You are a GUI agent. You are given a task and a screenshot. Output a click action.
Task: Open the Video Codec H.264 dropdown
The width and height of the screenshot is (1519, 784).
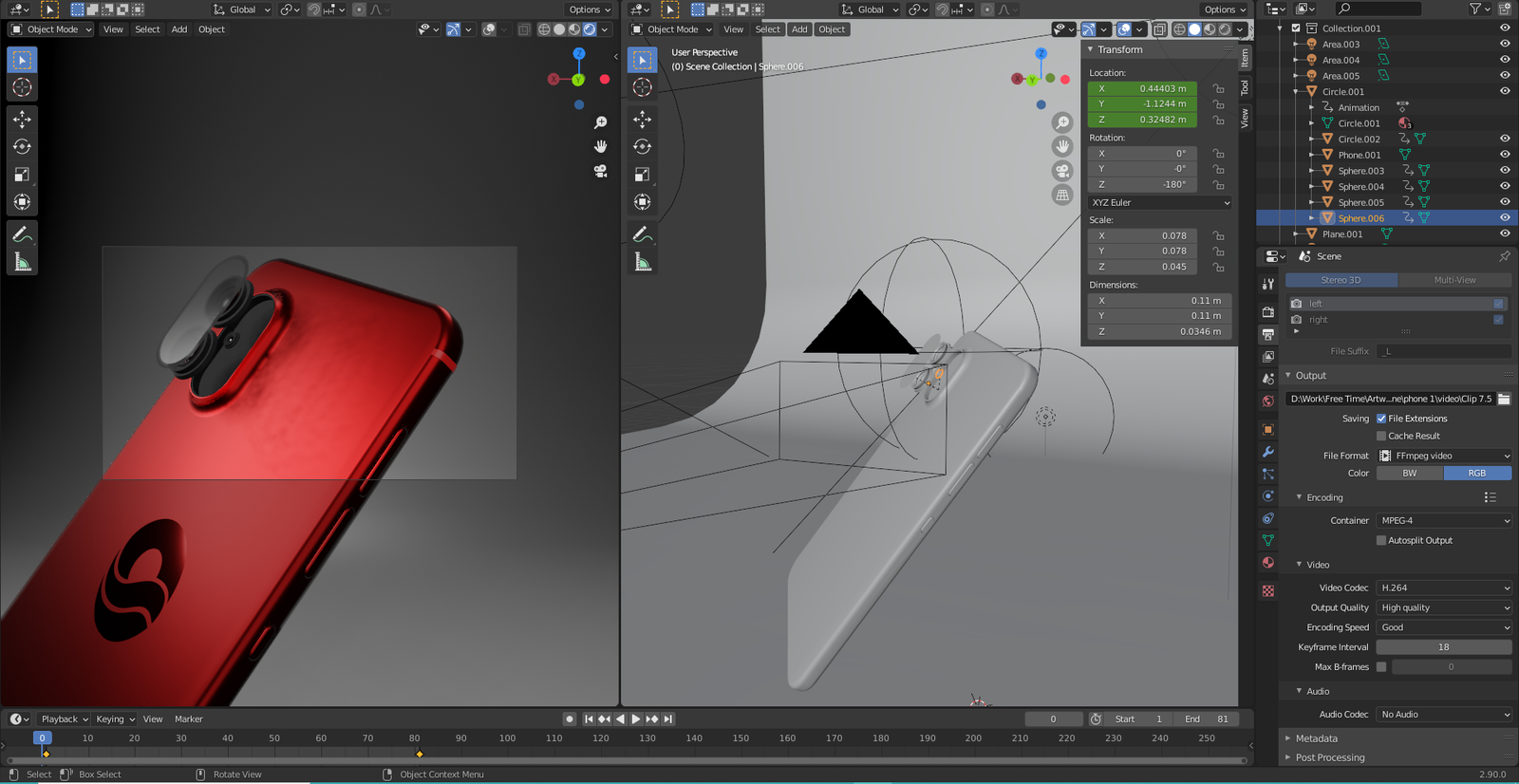[1444, 588]
